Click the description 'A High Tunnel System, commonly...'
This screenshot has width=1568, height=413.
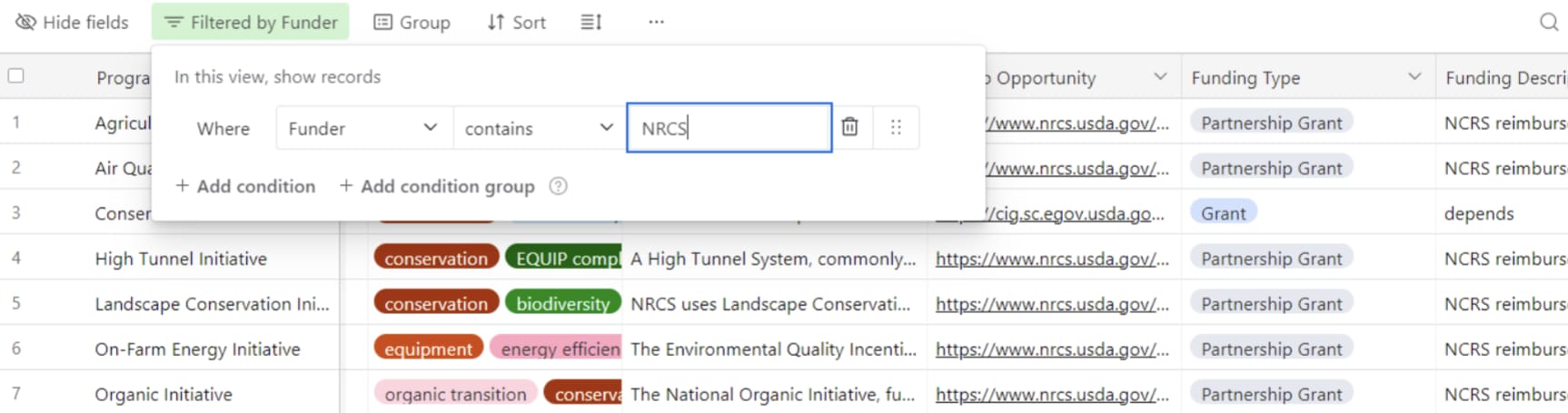pyautogui.click(x=773, y=259)
